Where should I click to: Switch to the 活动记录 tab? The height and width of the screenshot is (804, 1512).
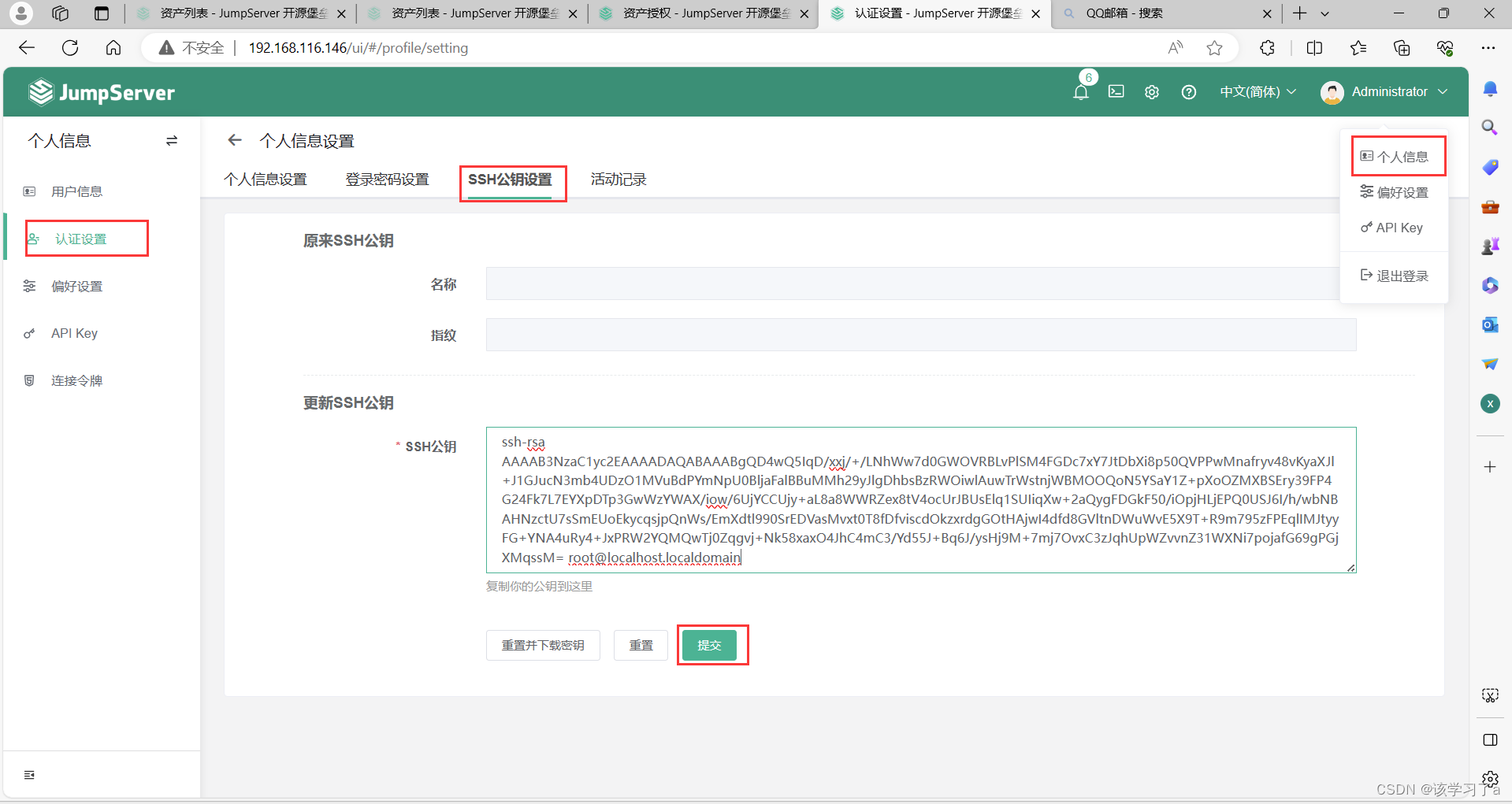click(619, 180)
